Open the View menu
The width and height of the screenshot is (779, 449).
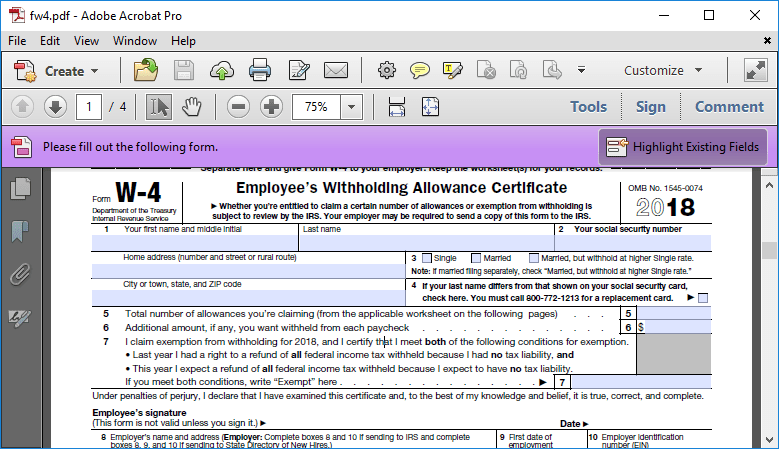click(x=86, y=41)
